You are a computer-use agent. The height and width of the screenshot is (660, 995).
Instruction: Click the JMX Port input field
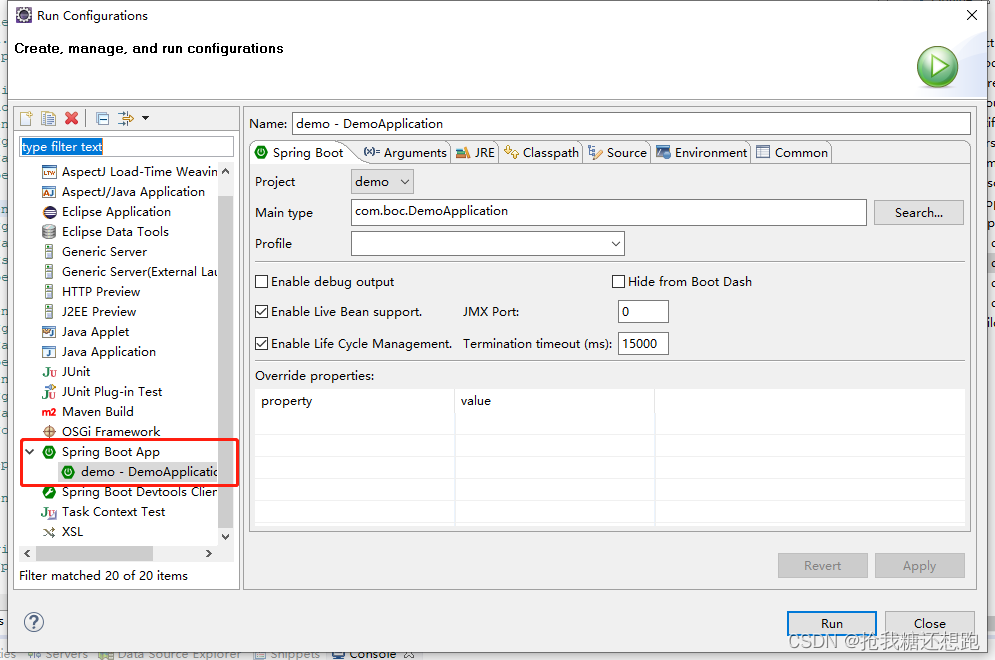pyautogui.click(x=643, y=312)
